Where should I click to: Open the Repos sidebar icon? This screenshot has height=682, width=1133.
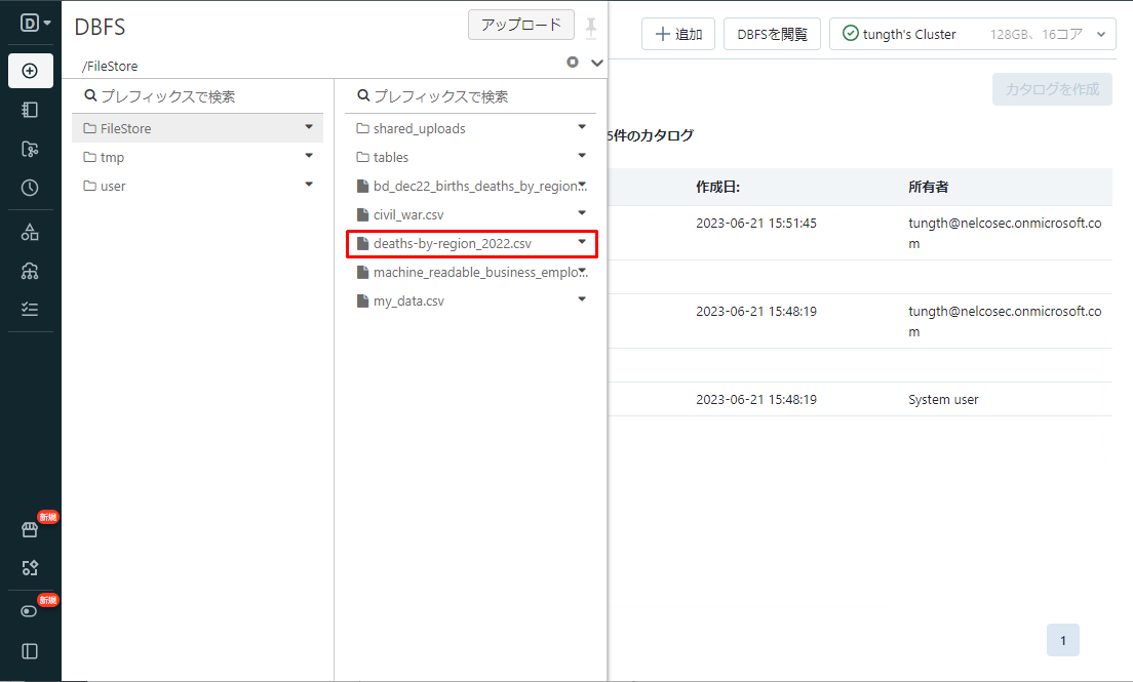[30, 149]
